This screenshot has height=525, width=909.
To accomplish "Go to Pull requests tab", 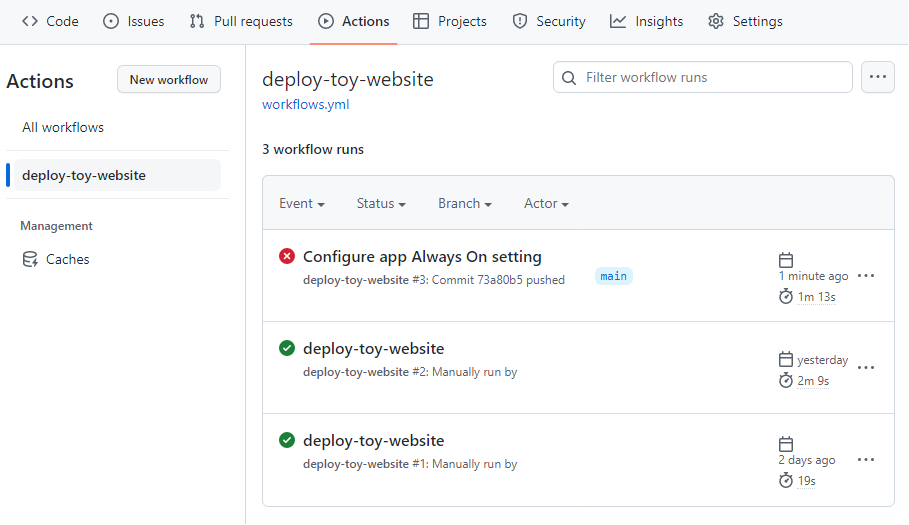I will 241,21.
